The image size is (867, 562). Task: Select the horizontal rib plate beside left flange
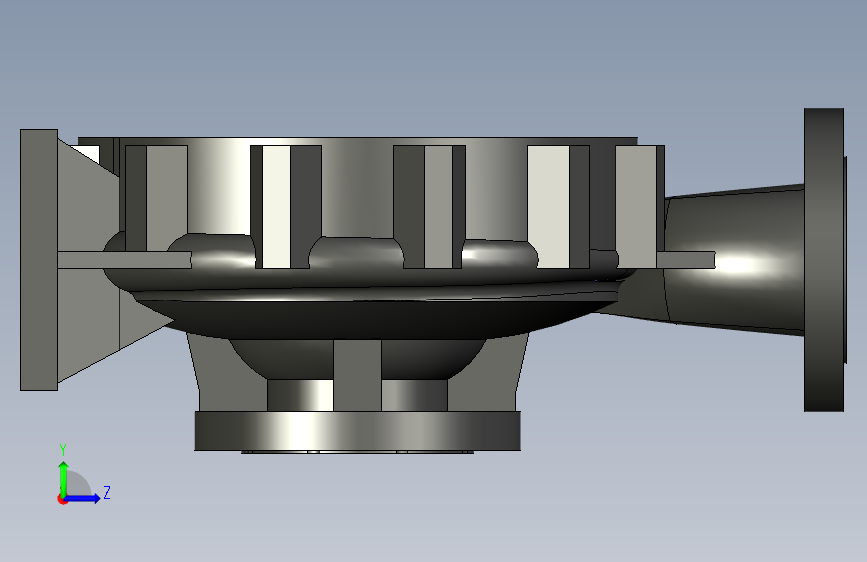tap(124, 260)
